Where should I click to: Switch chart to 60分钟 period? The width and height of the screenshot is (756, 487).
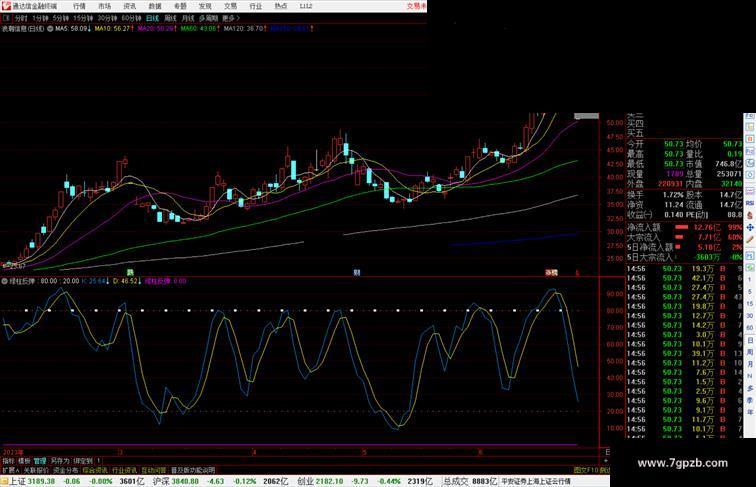click(131, 18)
